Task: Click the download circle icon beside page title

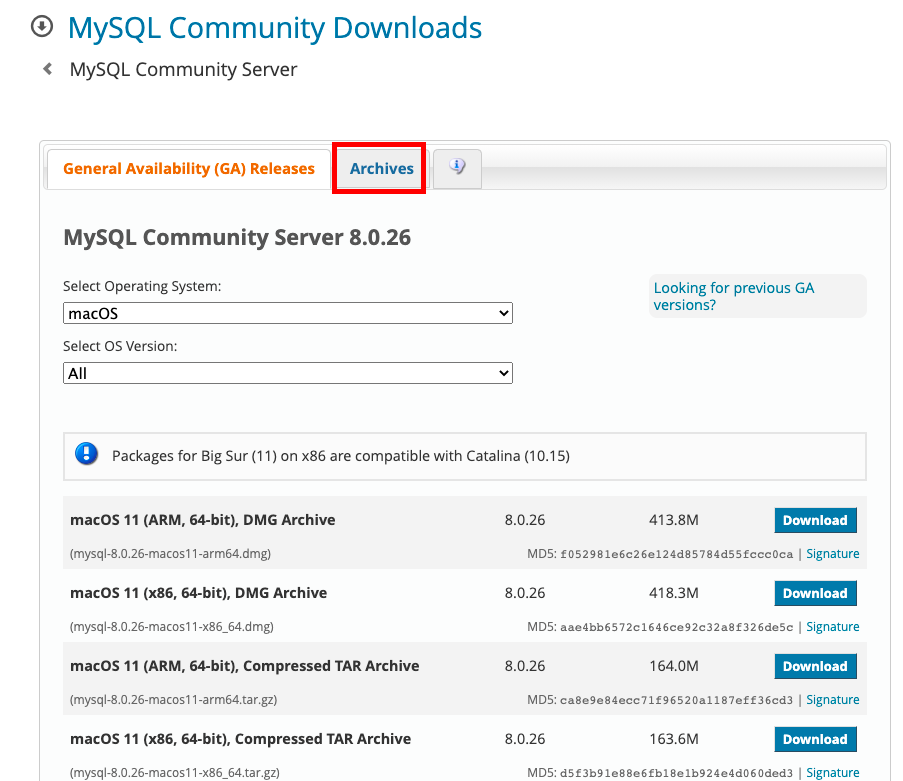Action: pos(42,26)
